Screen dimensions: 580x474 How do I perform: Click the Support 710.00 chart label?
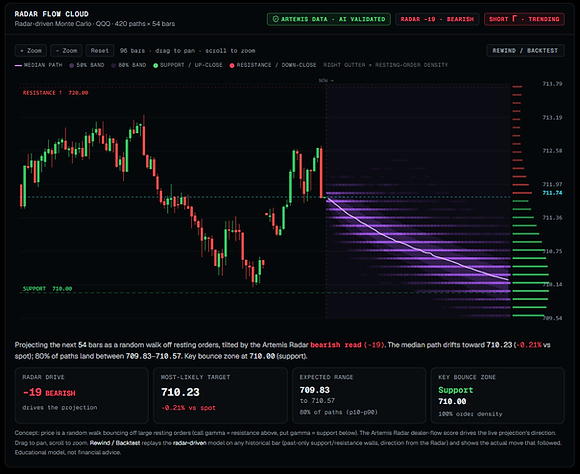(x=47, y=288)
